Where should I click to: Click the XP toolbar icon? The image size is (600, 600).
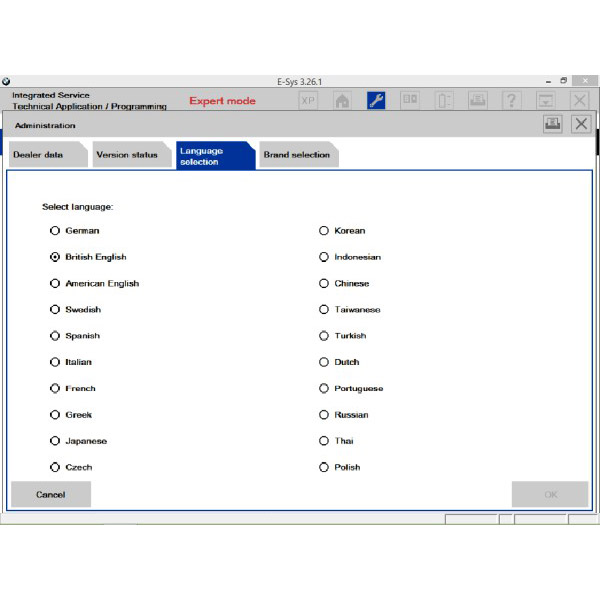(308, 100)
